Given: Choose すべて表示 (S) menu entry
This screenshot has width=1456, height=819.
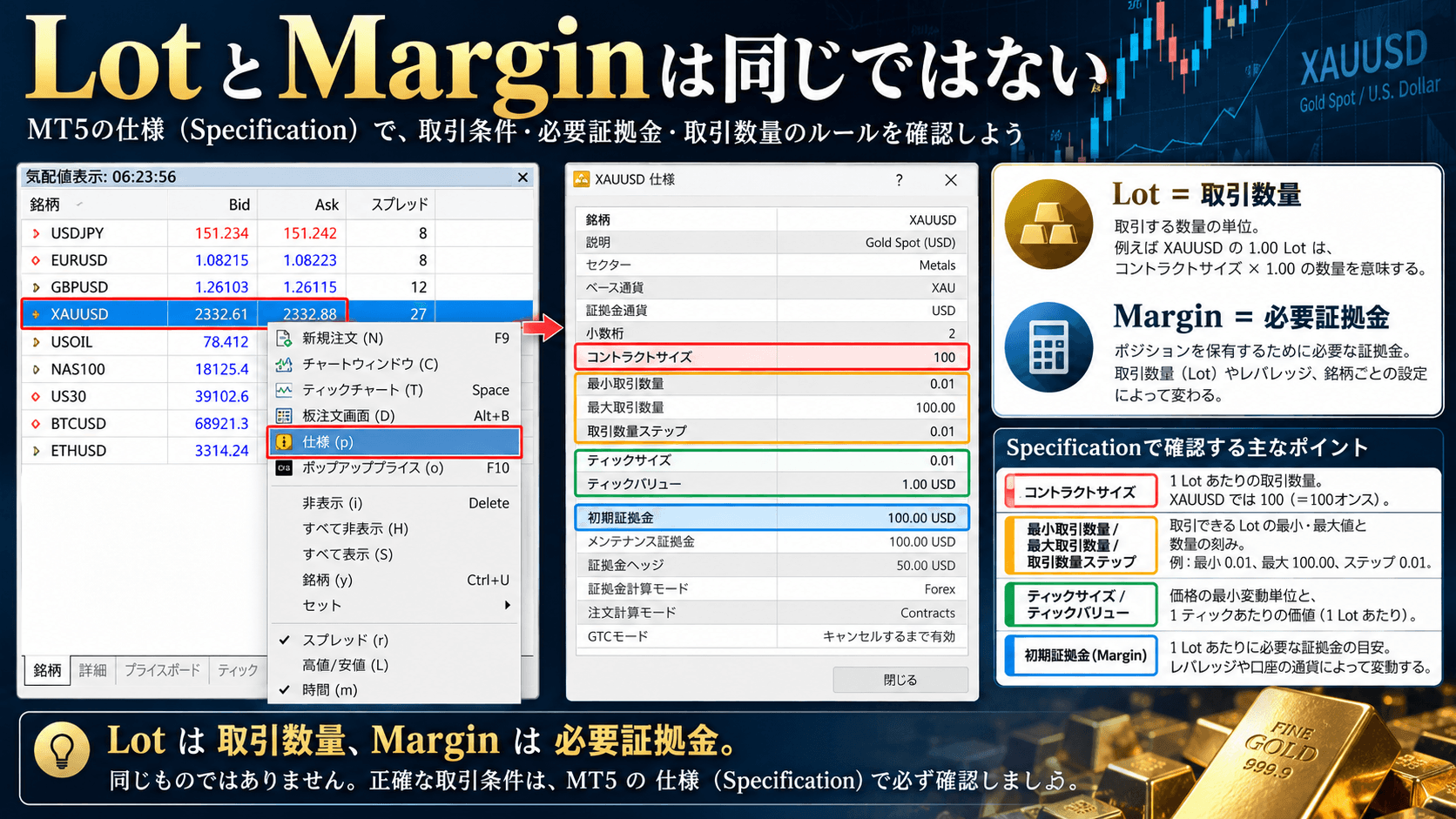Looking at the screenshot, I should point(395,554).
